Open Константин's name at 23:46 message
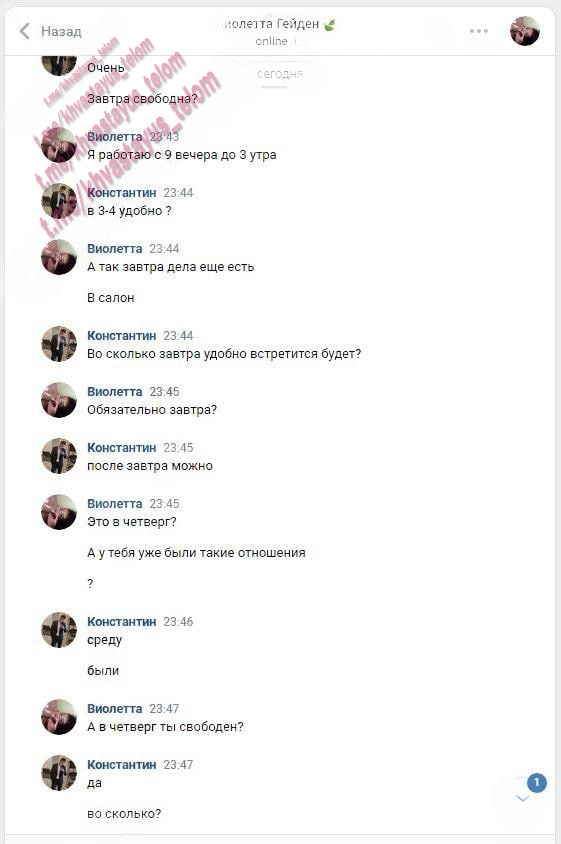This screenshot has height=844, width=561. pyautogui.click(x=122, y=622)
